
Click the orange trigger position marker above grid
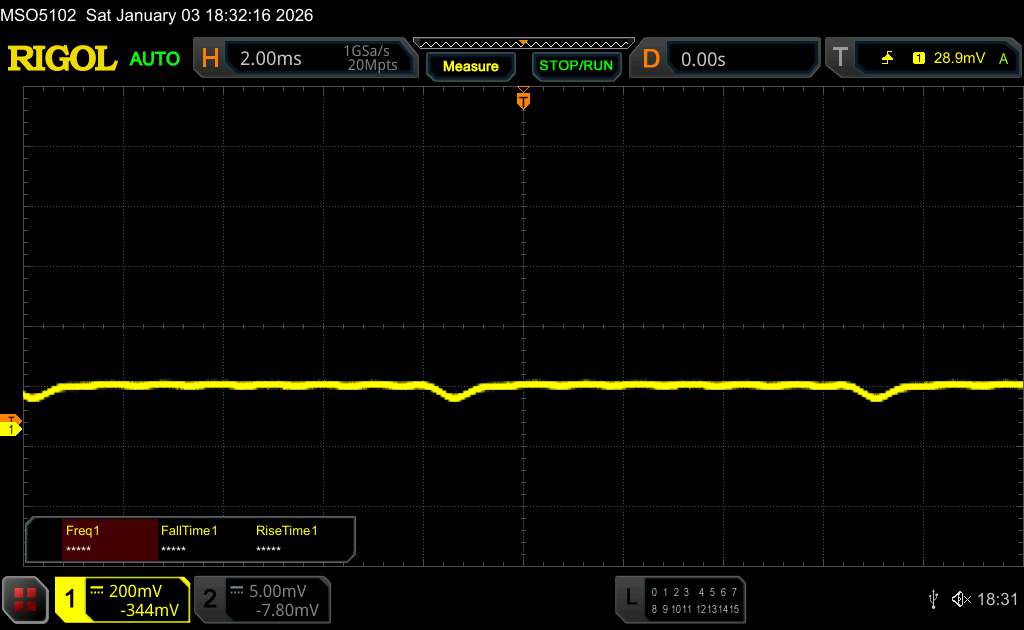point(523,99)
